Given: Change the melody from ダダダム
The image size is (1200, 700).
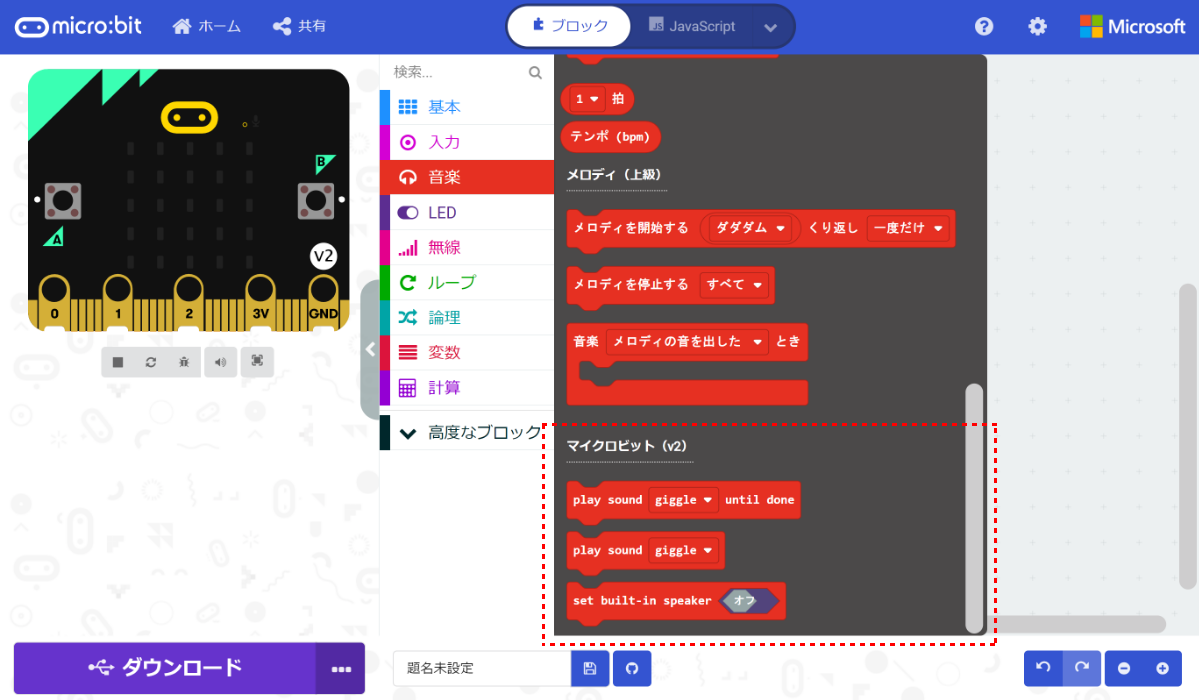Looking at the screenshot, I should coord(750,228).
